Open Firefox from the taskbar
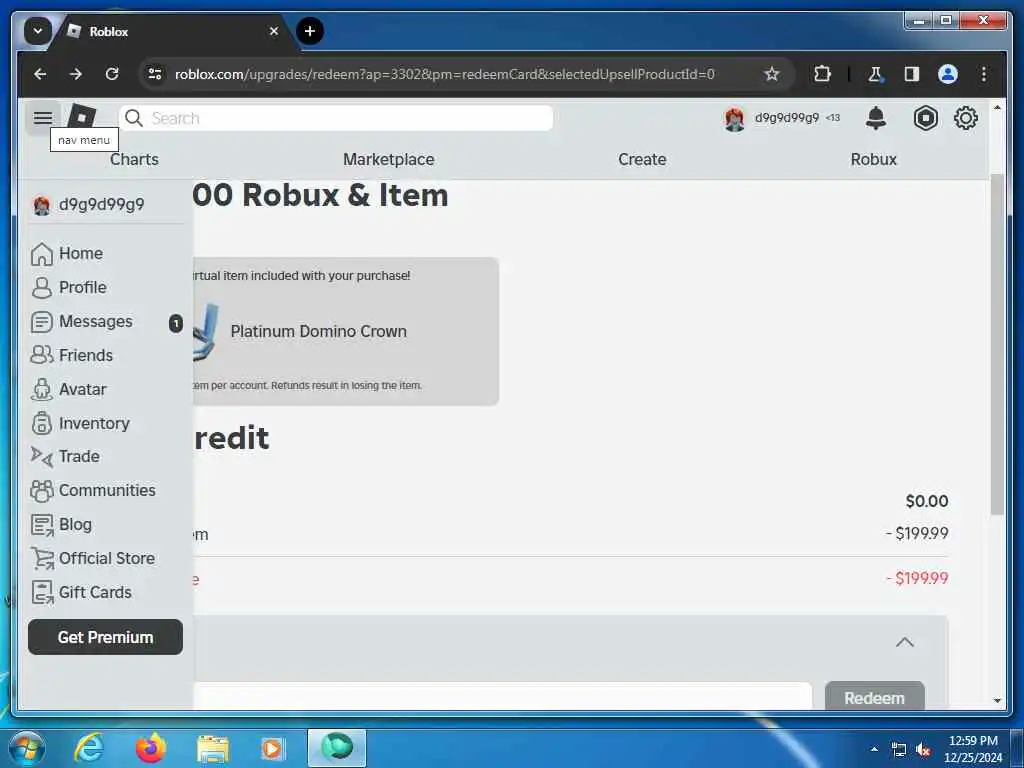Viewport: 1024px width, 768px height. [150, 747]
